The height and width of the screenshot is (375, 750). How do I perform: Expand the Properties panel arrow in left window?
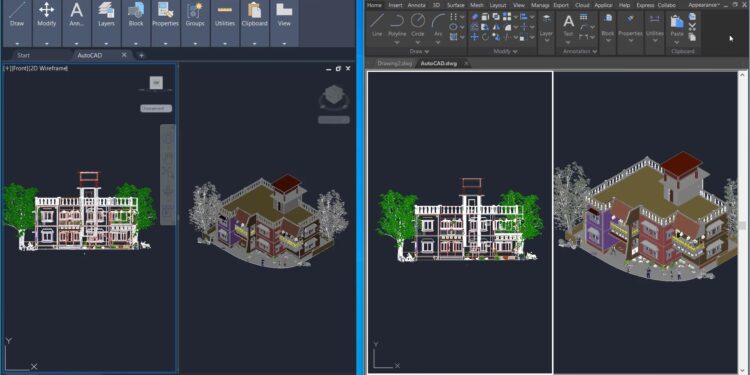(x=165, y=44)
